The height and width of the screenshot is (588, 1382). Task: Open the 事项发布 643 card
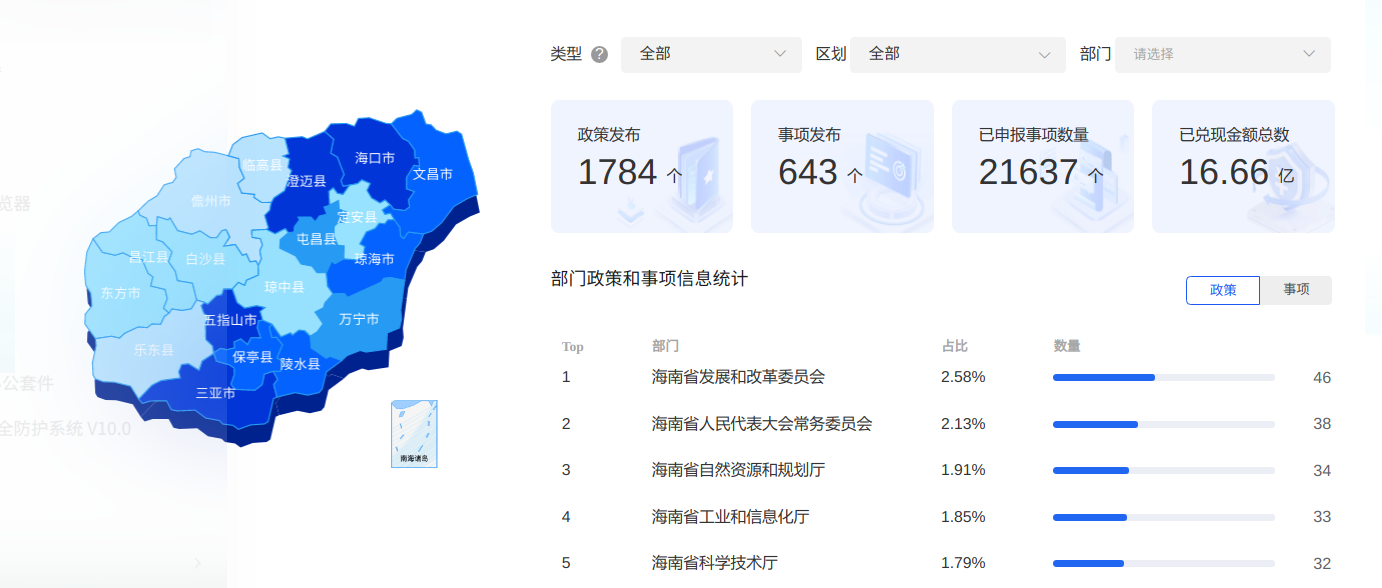click(842, 166)
